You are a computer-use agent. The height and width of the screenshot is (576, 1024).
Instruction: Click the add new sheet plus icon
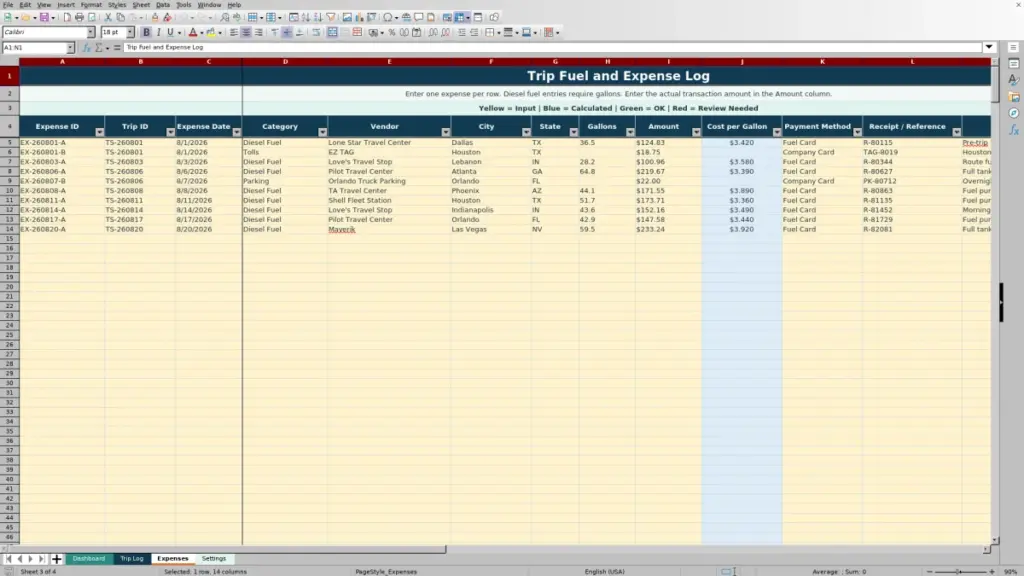tap(56, 559)
